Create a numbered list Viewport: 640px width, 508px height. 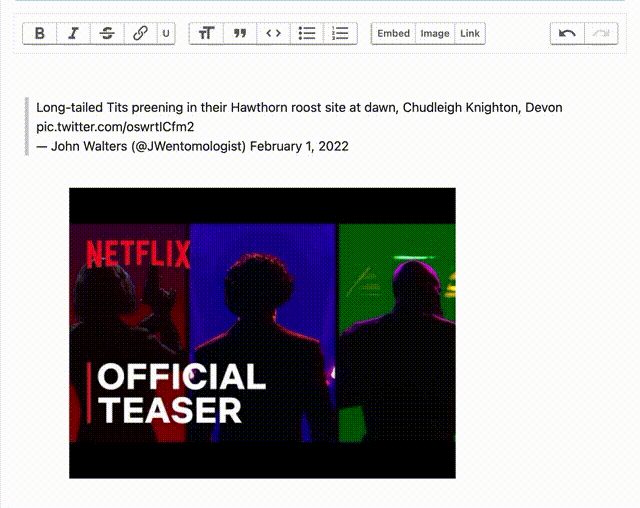(x=340, y=33)
